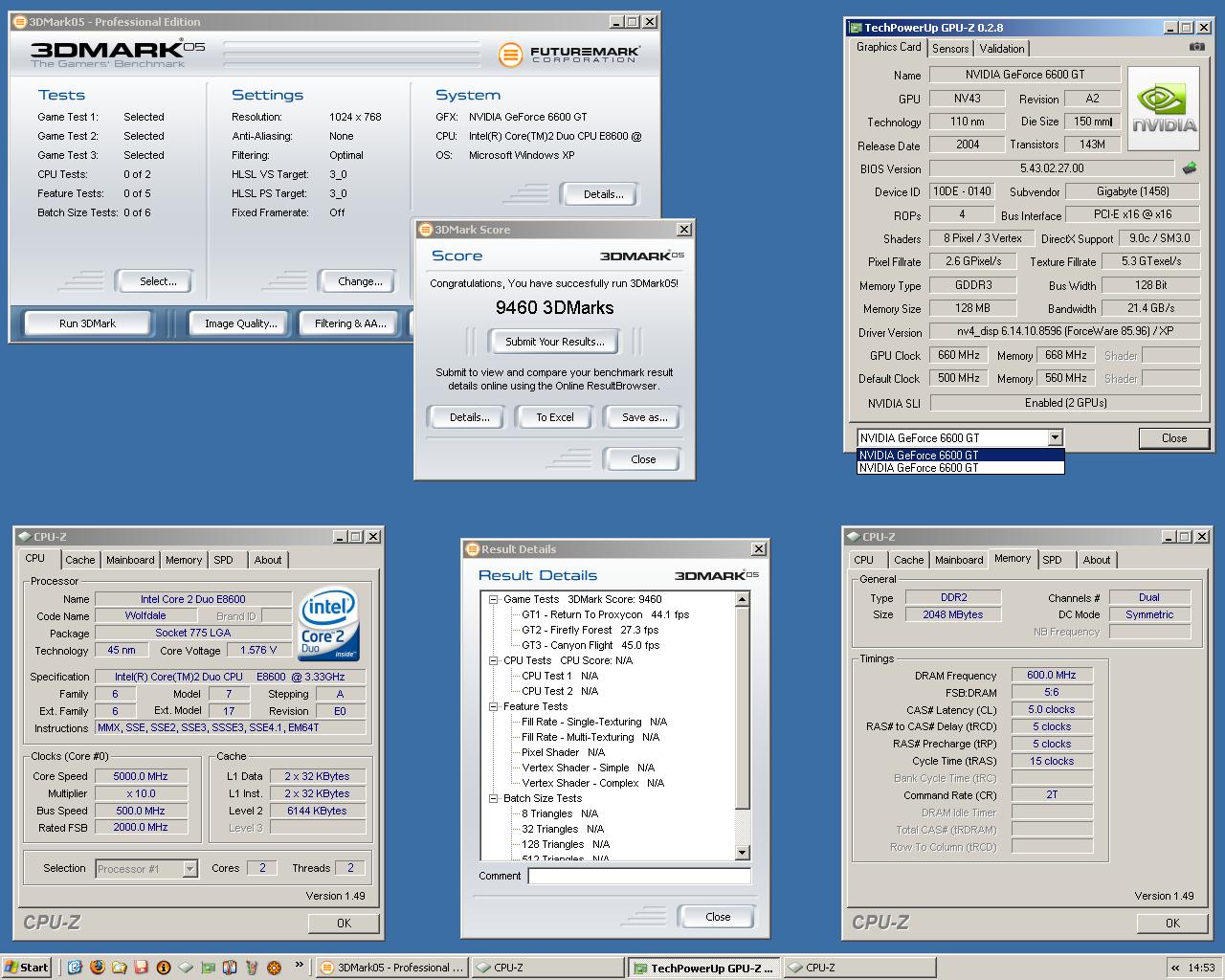Click the Intel Core 2 Duo logo in CPU-Z
The image size is (1225, 980).
tap(328, 624)
